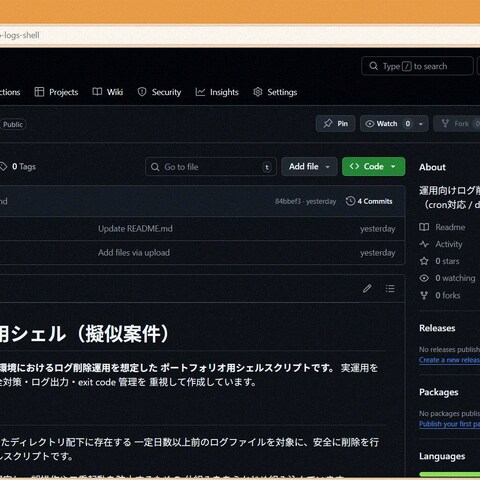Click the watcher count 0 badge

coord(408,124)
